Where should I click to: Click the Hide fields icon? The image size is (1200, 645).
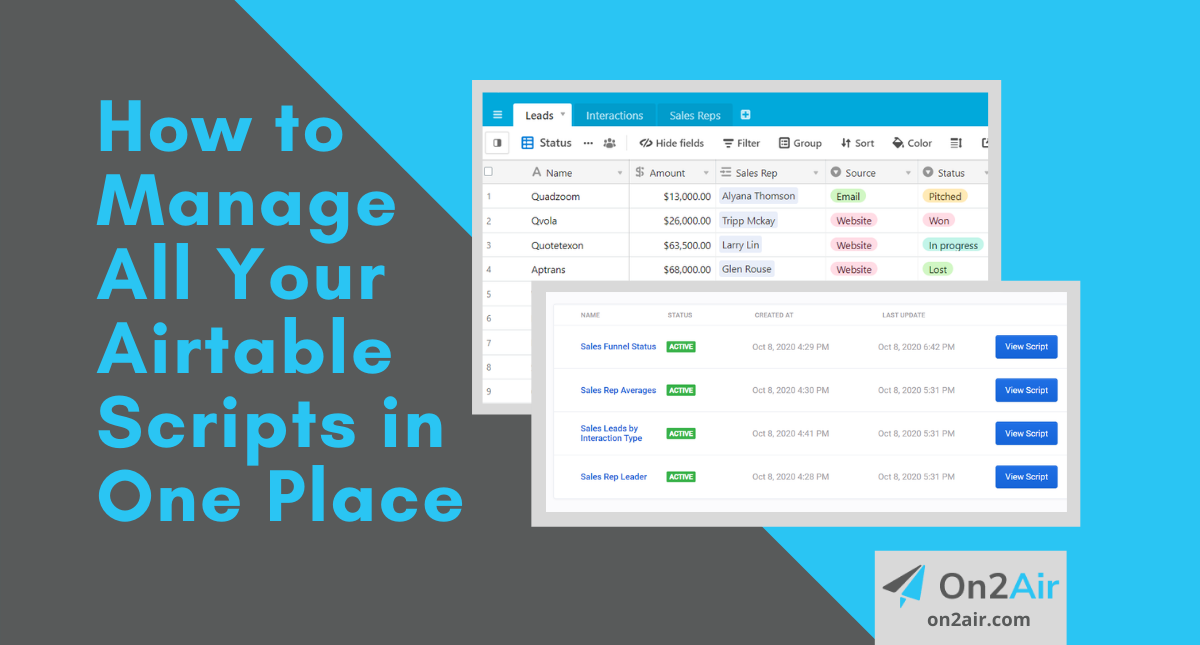click(x=670, y=143)
